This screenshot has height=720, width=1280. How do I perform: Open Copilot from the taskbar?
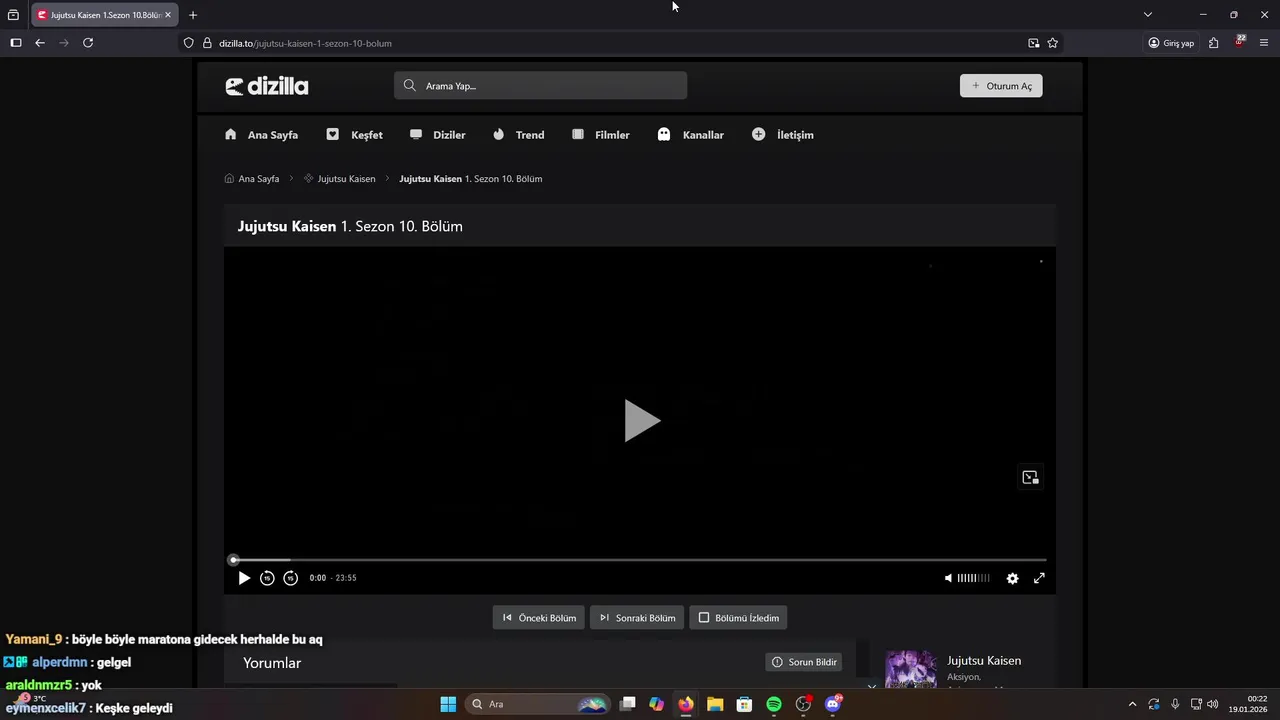(x=656, y=704)
